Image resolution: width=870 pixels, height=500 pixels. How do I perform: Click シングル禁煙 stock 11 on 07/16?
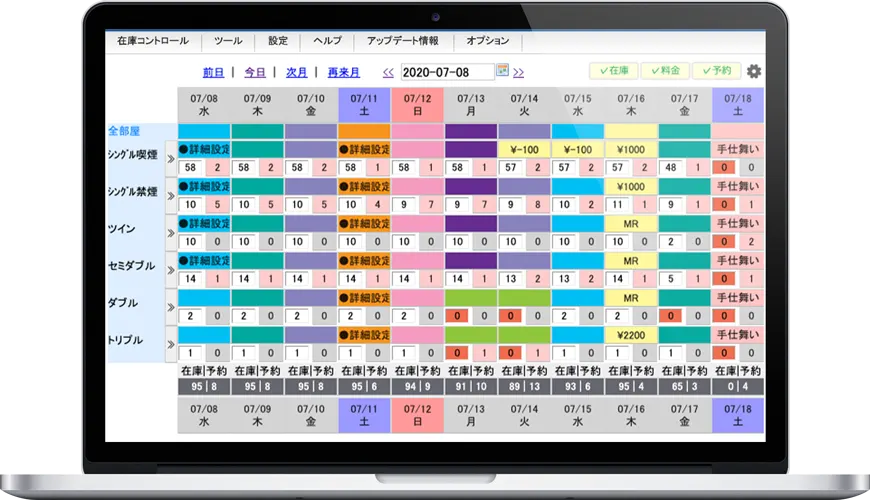point(617,205)
